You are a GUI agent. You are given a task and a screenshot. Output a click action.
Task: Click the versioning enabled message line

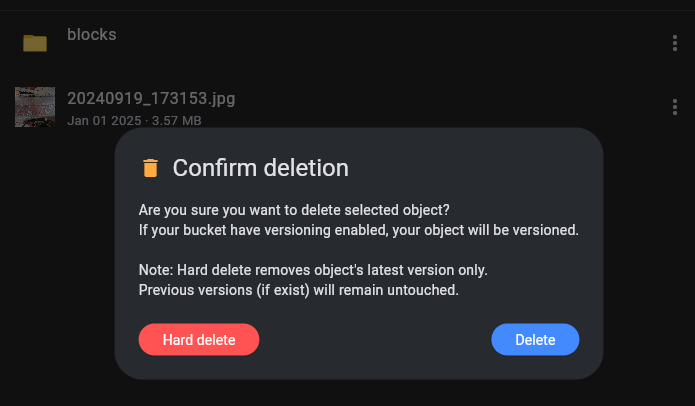pyautogui.click(x=359, y=230)
